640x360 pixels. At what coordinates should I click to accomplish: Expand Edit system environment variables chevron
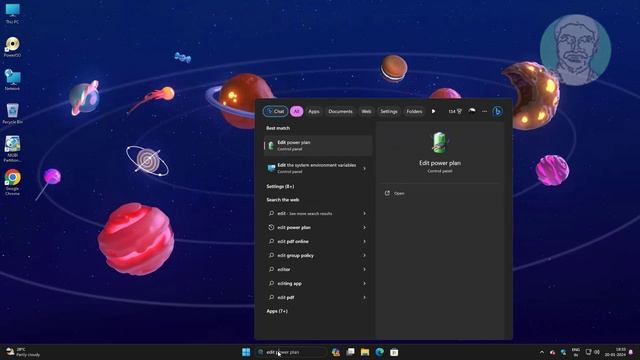point(364,168)
